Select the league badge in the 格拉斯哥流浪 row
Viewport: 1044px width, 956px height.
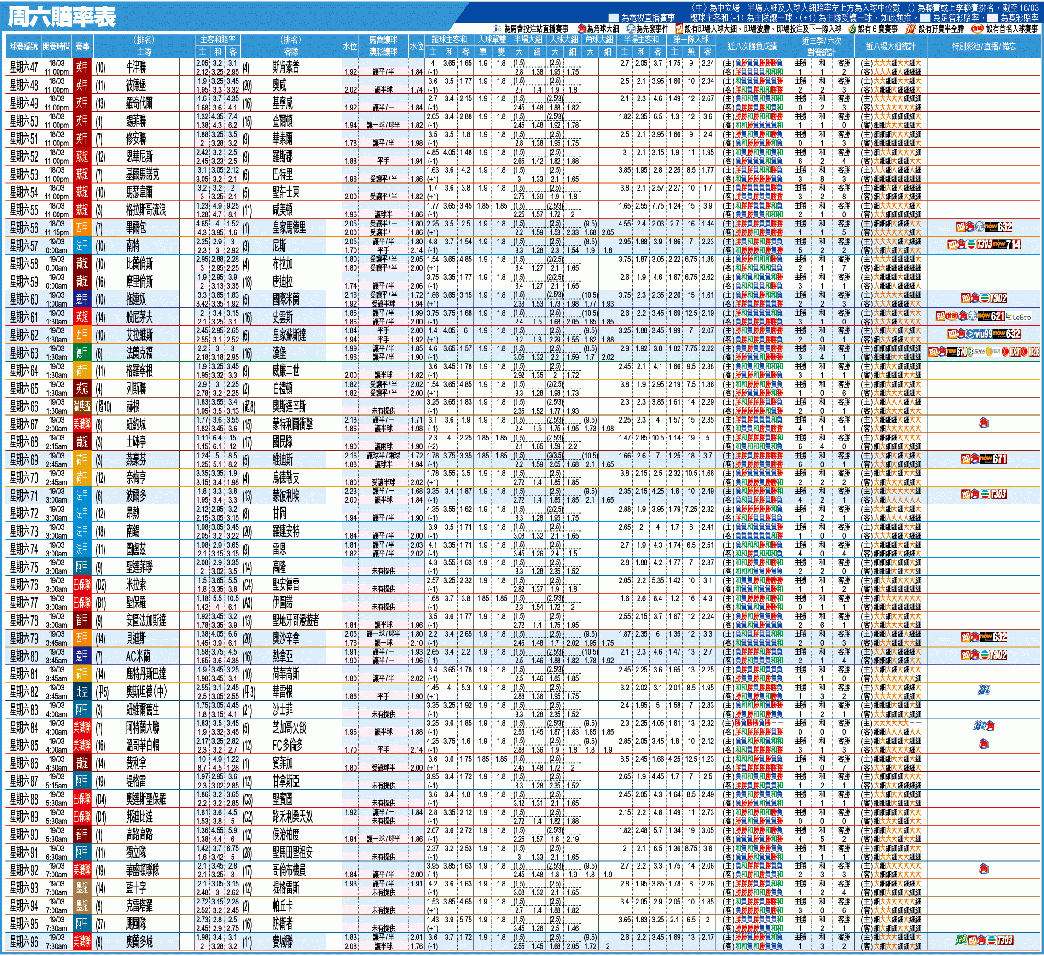[82, 210]
